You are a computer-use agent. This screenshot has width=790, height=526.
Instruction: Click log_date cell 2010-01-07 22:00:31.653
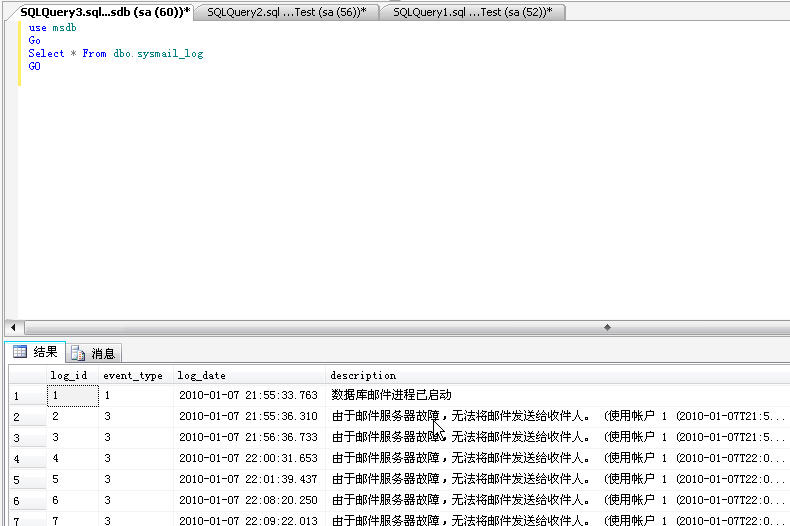point(249,458)
